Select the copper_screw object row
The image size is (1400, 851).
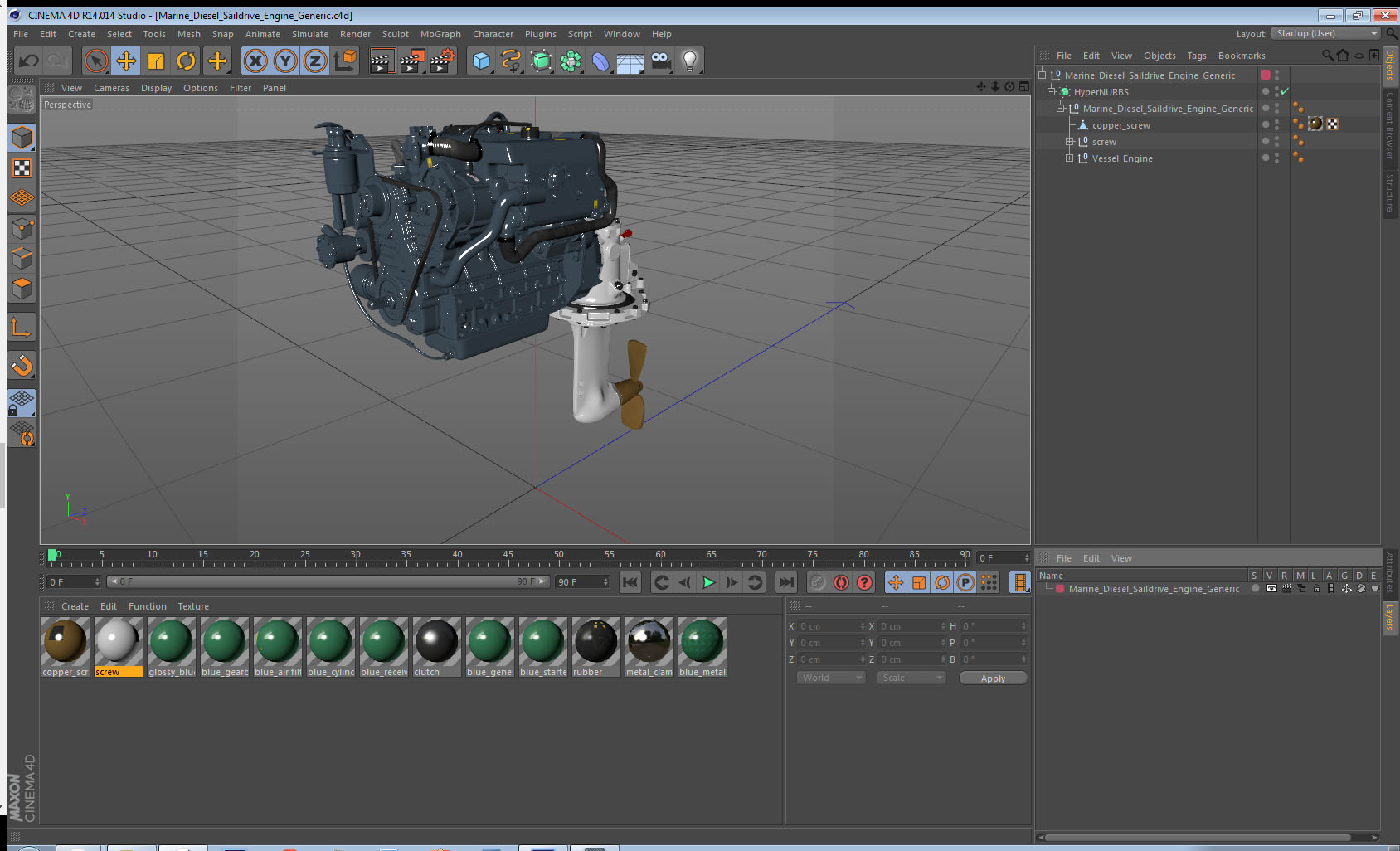tap(1121, 125)
